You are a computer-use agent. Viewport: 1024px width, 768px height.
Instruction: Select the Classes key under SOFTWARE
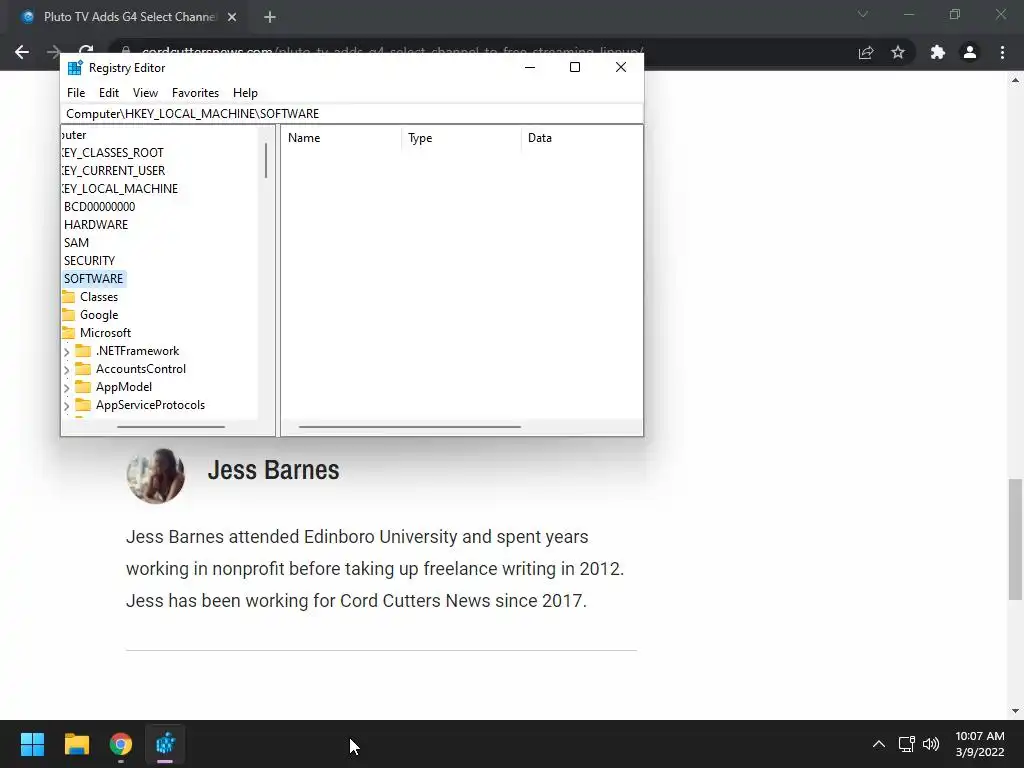coord(99,297)
